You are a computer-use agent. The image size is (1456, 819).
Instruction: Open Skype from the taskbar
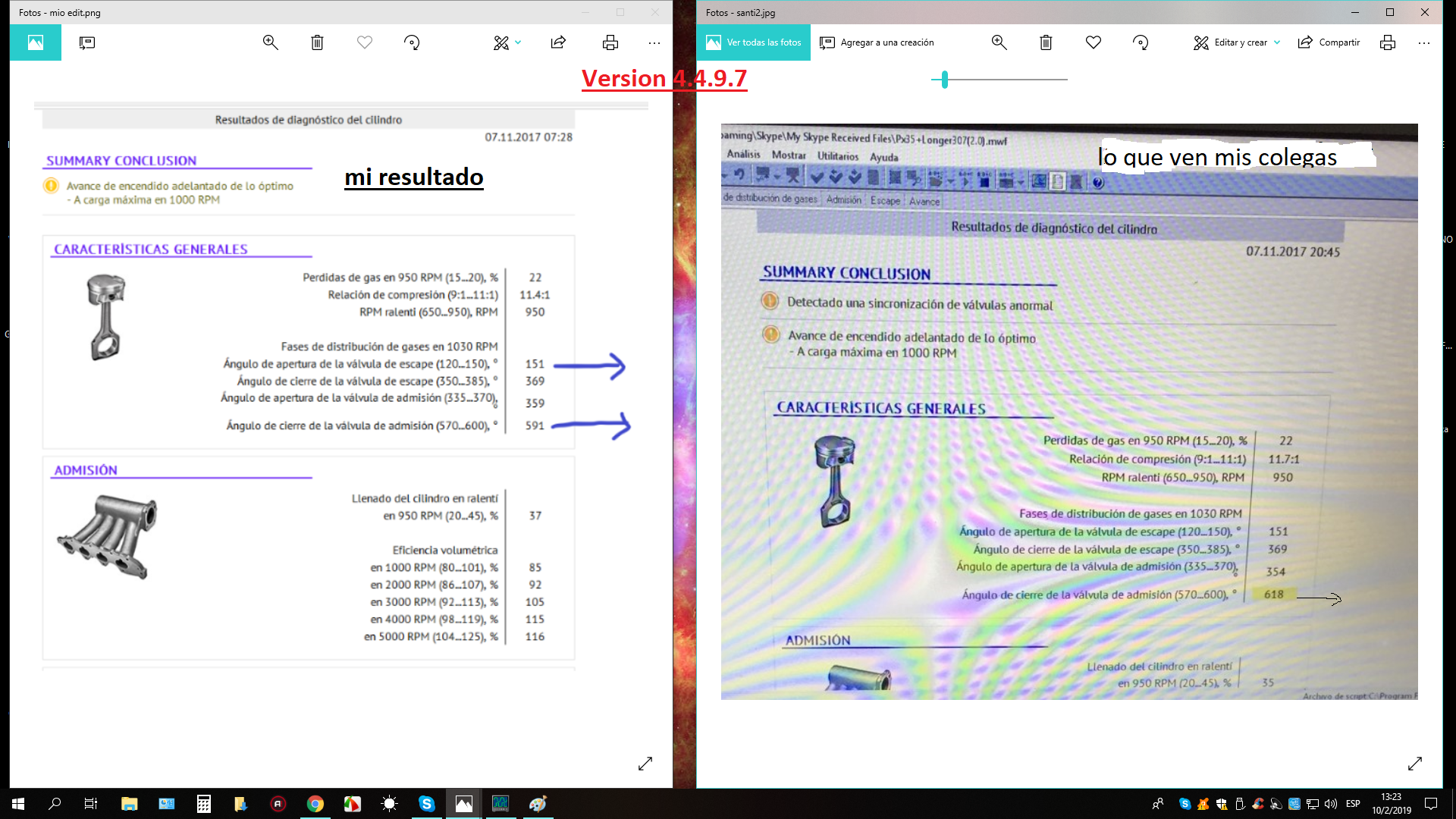click(x=426, y=804)
